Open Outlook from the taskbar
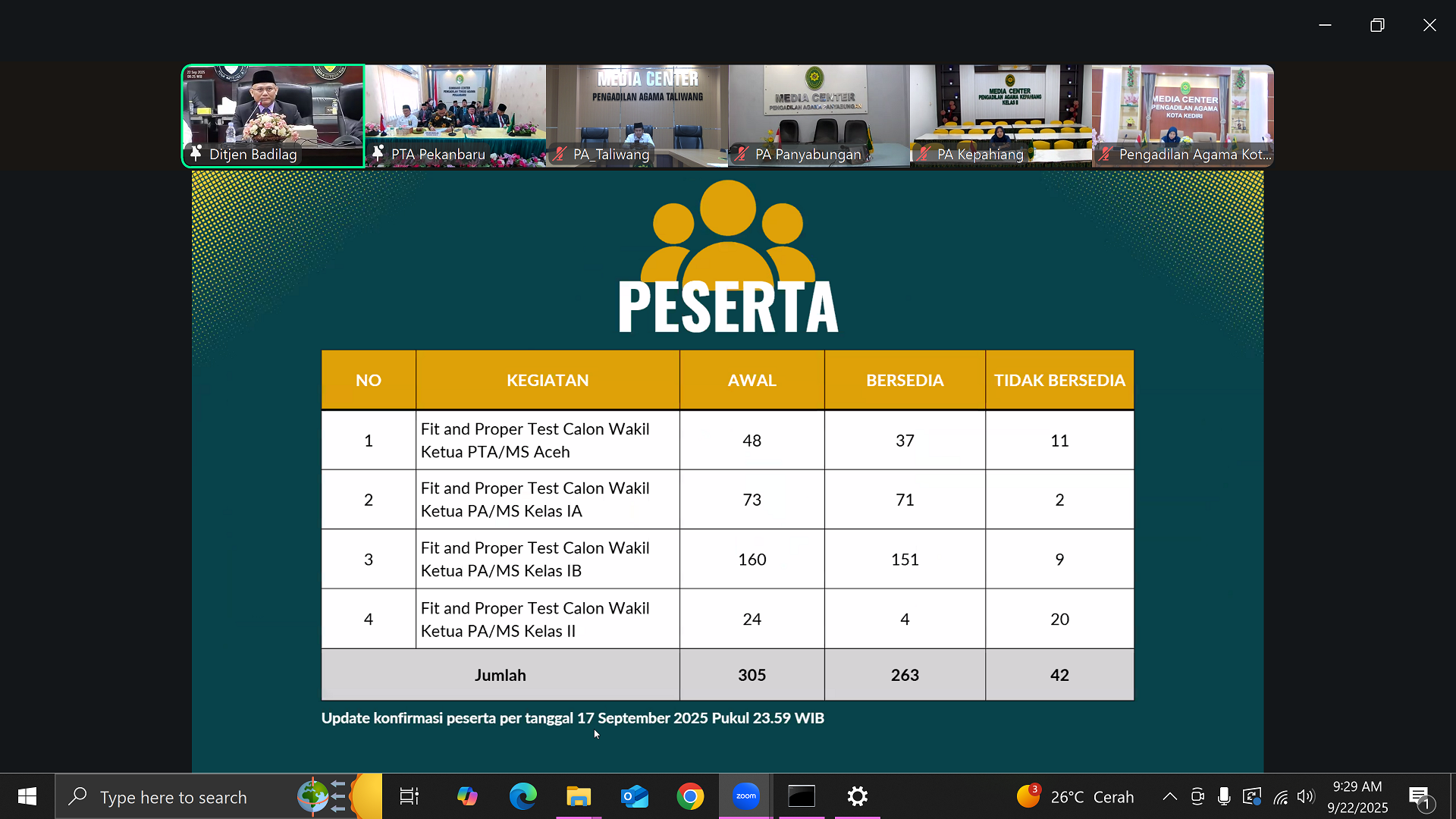 (634, 796)
